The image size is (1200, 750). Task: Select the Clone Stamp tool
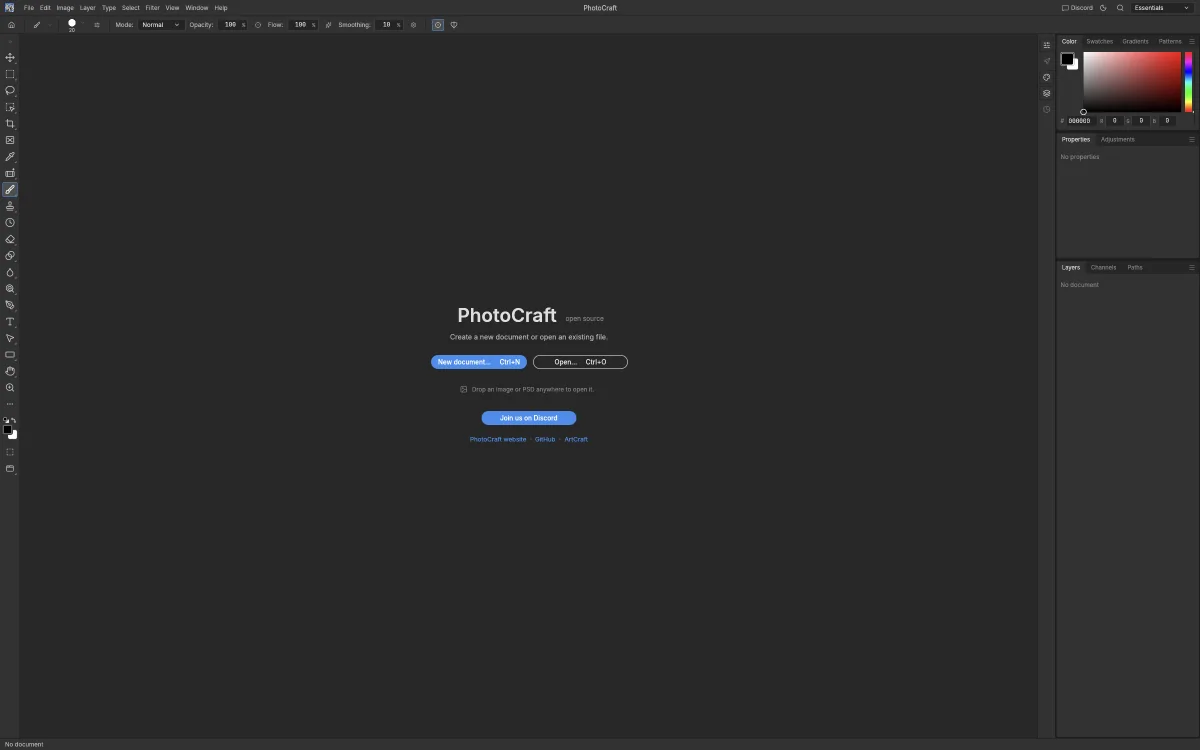click(x=10, y=206)
